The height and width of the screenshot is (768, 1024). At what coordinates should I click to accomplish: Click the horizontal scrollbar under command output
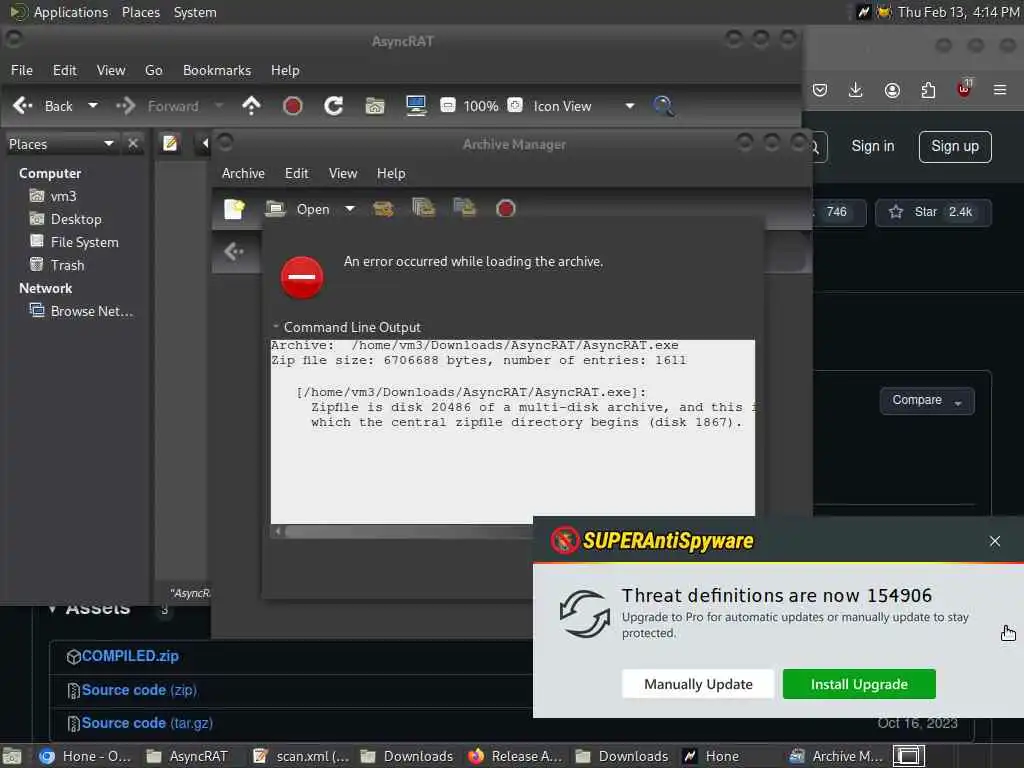pyautogui.click(x=409, y=532)
